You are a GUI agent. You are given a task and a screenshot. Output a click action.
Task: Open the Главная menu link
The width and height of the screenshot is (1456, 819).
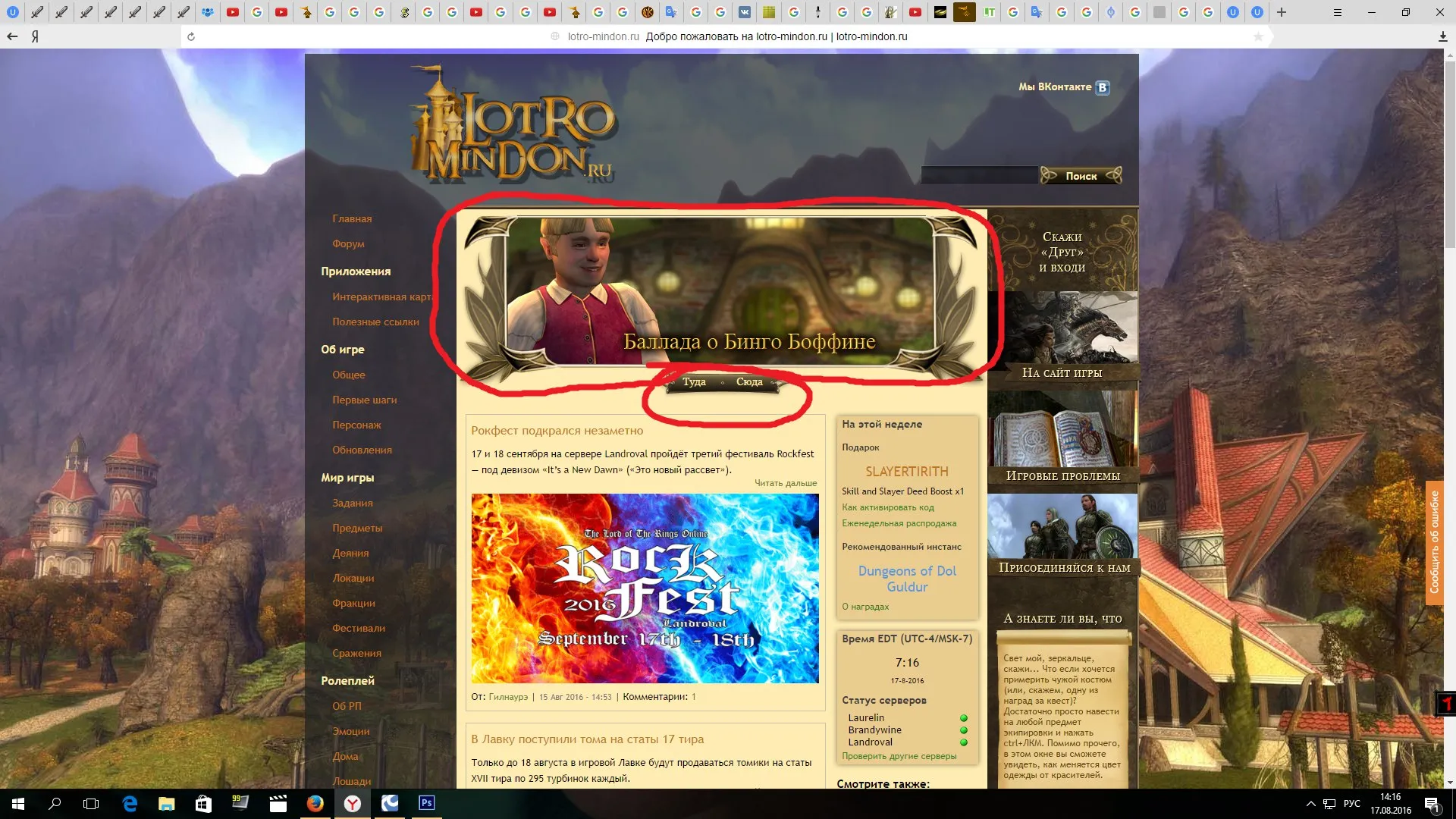click(352, 218)
